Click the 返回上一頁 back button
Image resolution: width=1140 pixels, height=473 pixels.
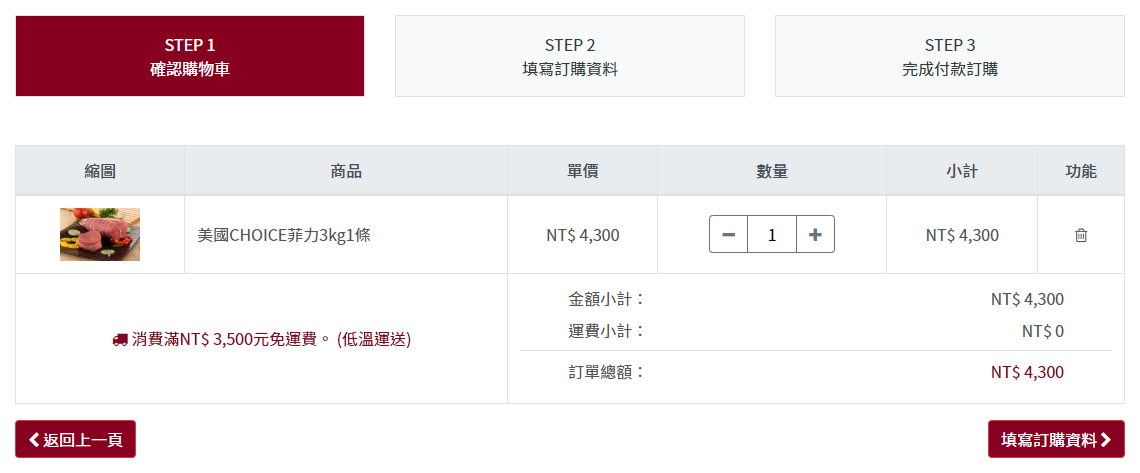click(x=76, y=440)
